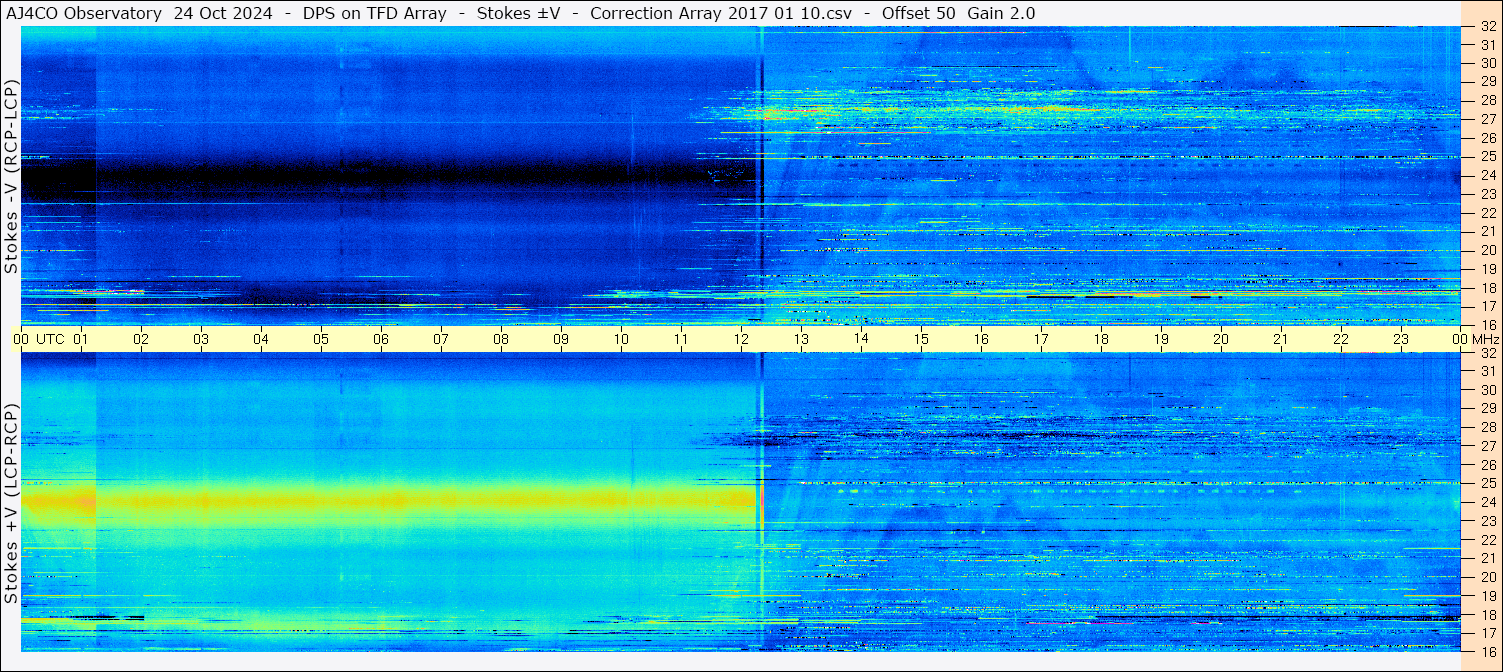Image resolution: width=1503 pixels, height=672 pixels.
Task: Click the 18 UTC hour marker
Action: coord(1101,339)
